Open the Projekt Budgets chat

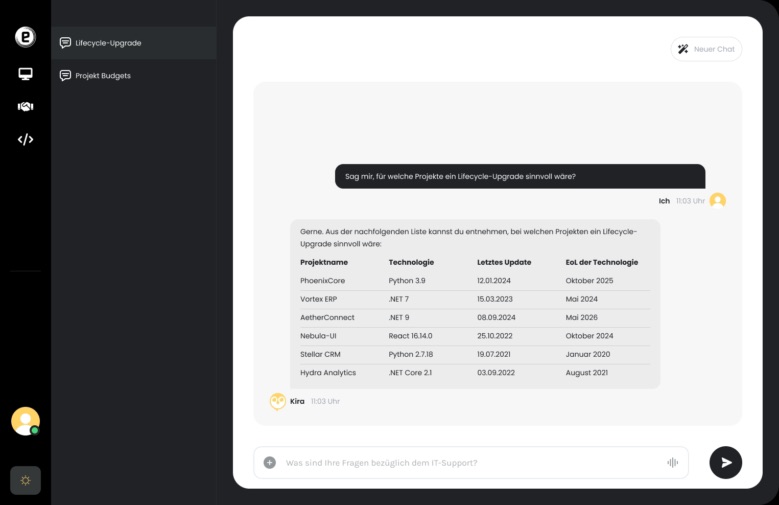click(134, 76)
